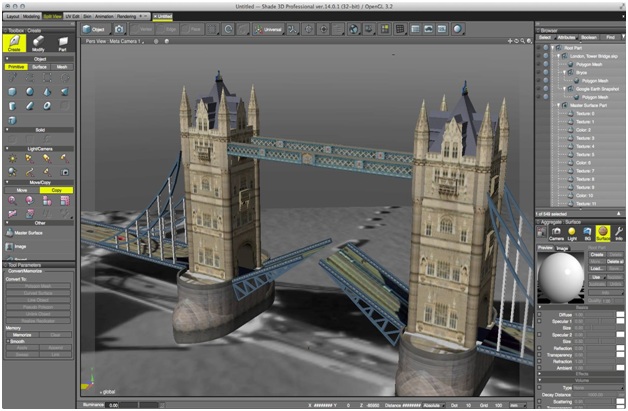Click the Diffuse color swatch
This screenshot has width=628, height=411.
(x=620, y=315)
